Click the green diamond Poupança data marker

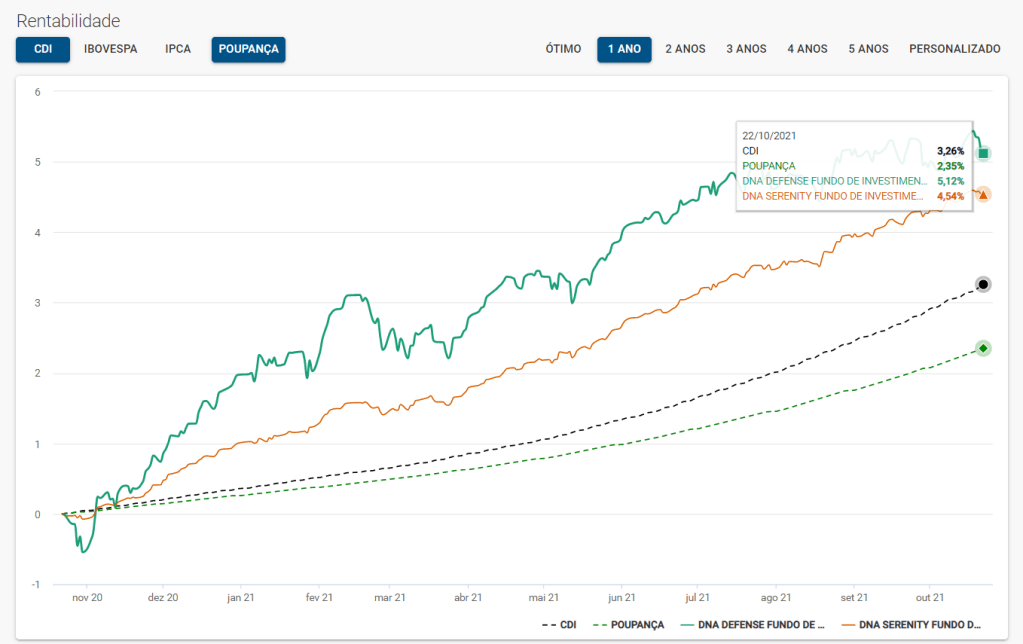click(x=983, y=348)
